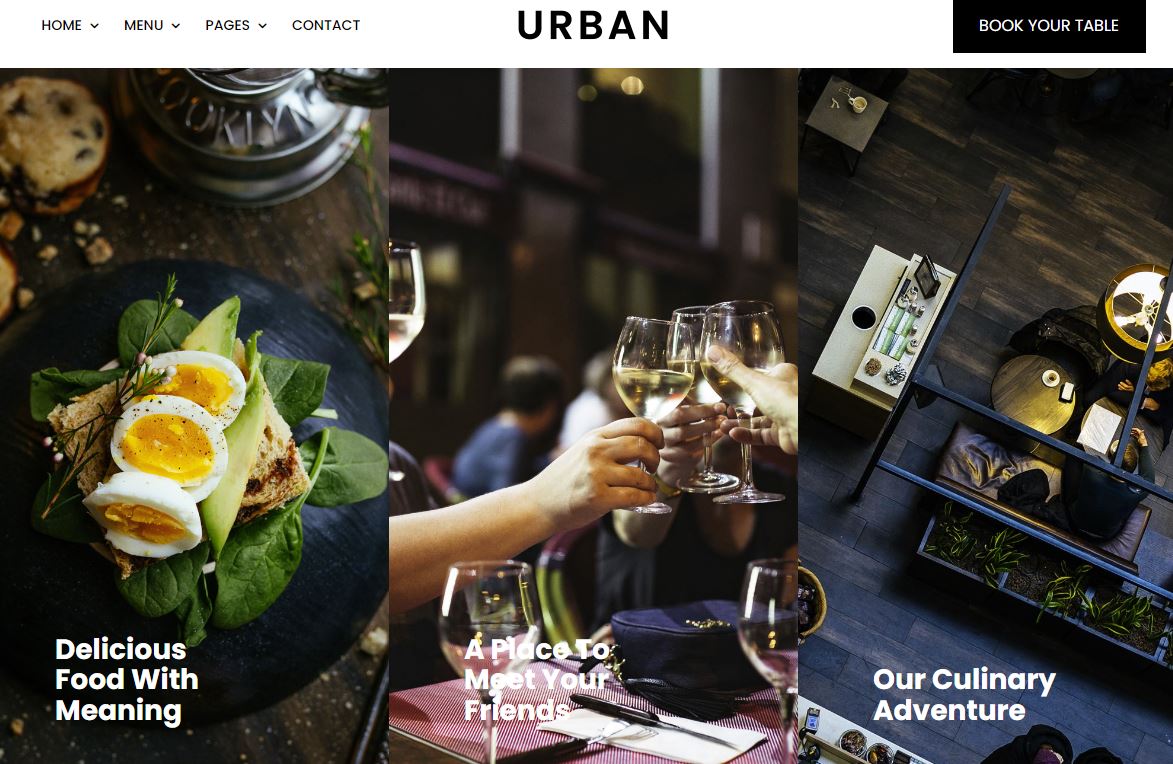Expand the chevron beside HOME

coord(94,26)
